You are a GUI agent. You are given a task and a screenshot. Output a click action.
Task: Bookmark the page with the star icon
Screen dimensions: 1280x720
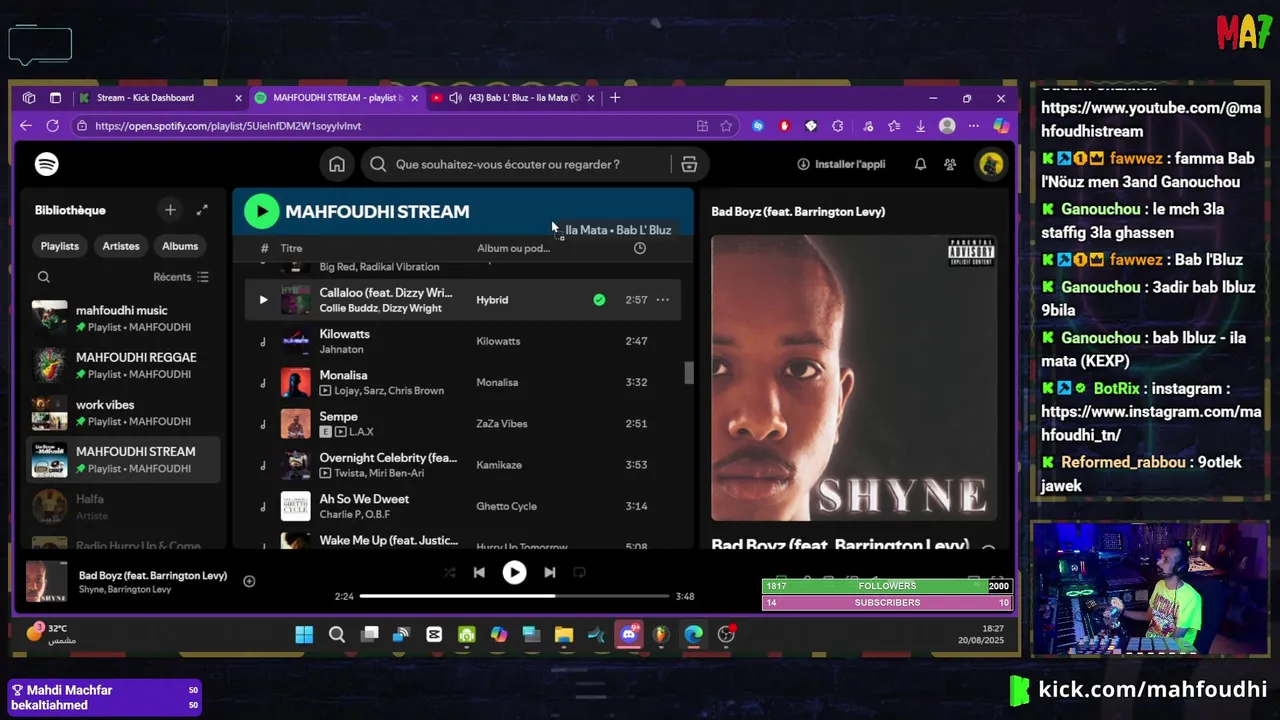pos(726,126)
